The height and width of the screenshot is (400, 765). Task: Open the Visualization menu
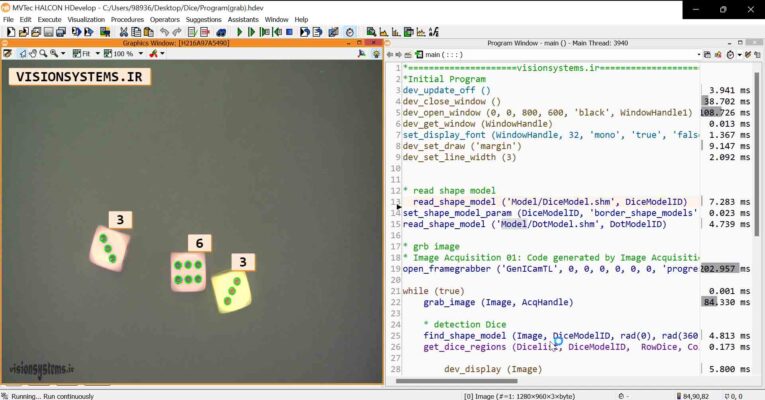[85, 19]
